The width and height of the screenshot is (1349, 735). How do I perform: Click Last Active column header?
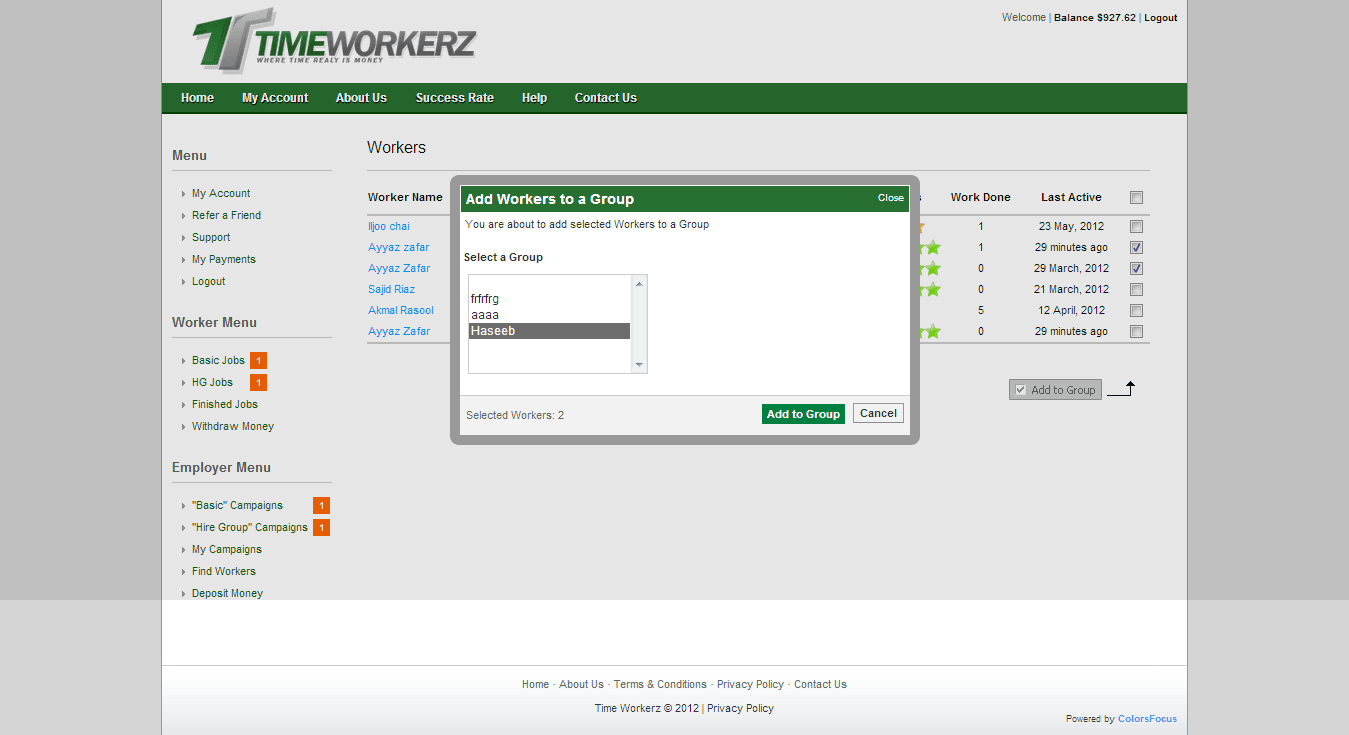pyautogui.click(x=1071, y=198)
